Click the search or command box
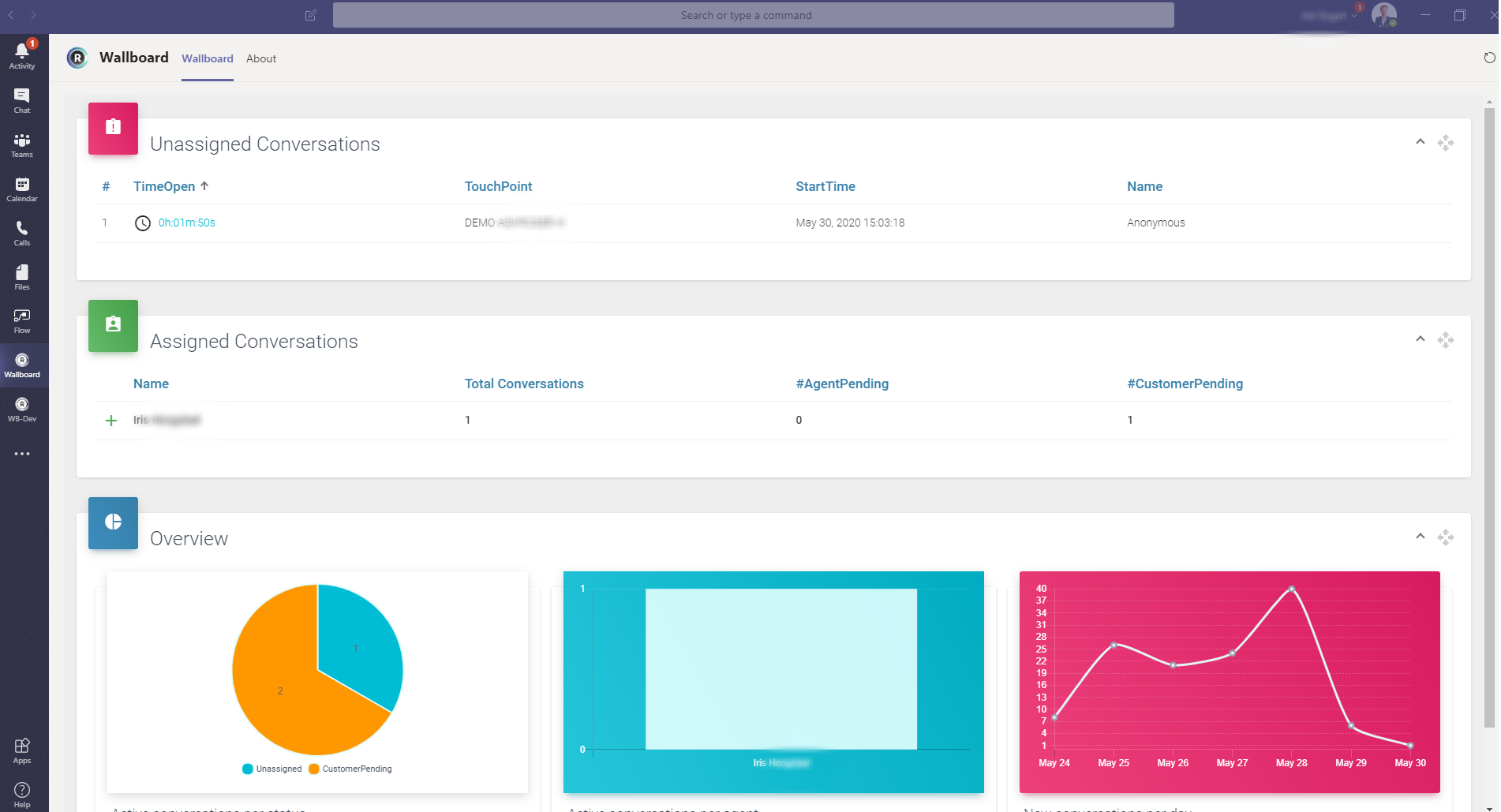 (753, 15)
